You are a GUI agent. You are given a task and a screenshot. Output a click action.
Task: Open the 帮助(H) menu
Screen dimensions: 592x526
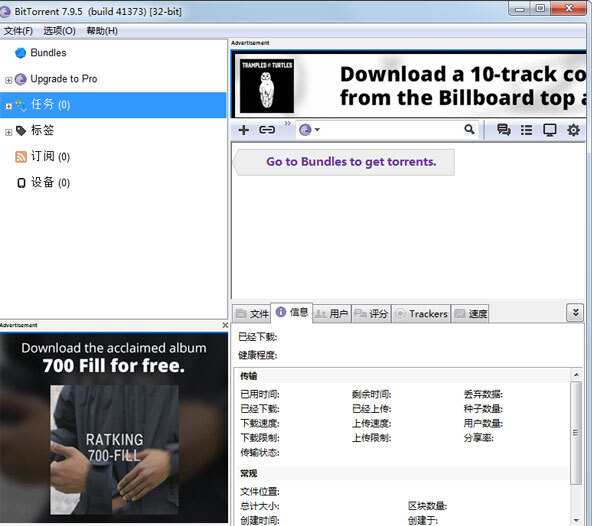(102, 31)
